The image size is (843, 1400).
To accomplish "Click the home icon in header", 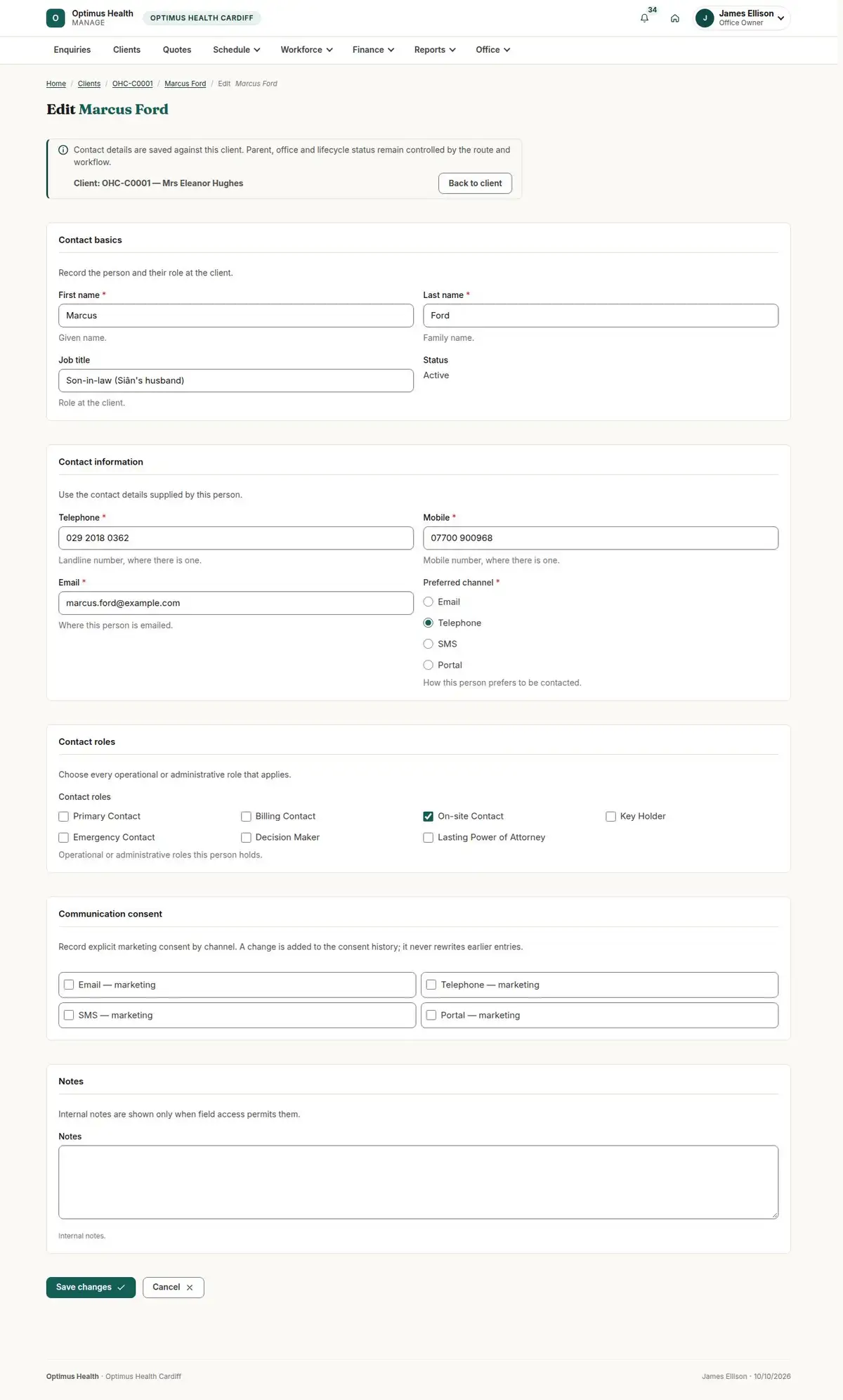I will (x=674, y=18).
